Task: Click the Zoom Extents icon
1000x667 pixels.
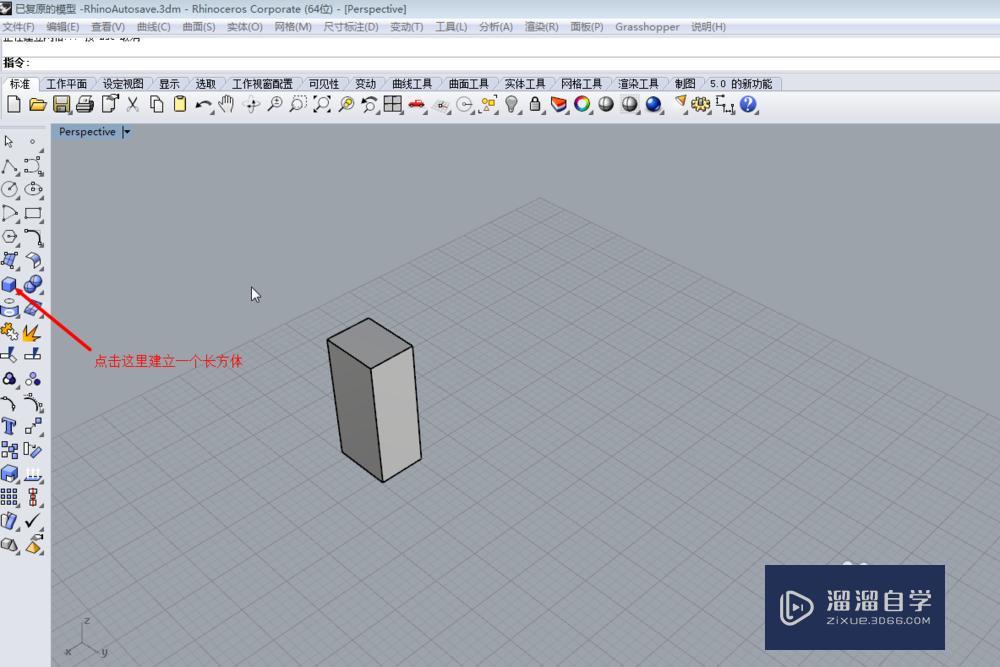Action: 322,105
